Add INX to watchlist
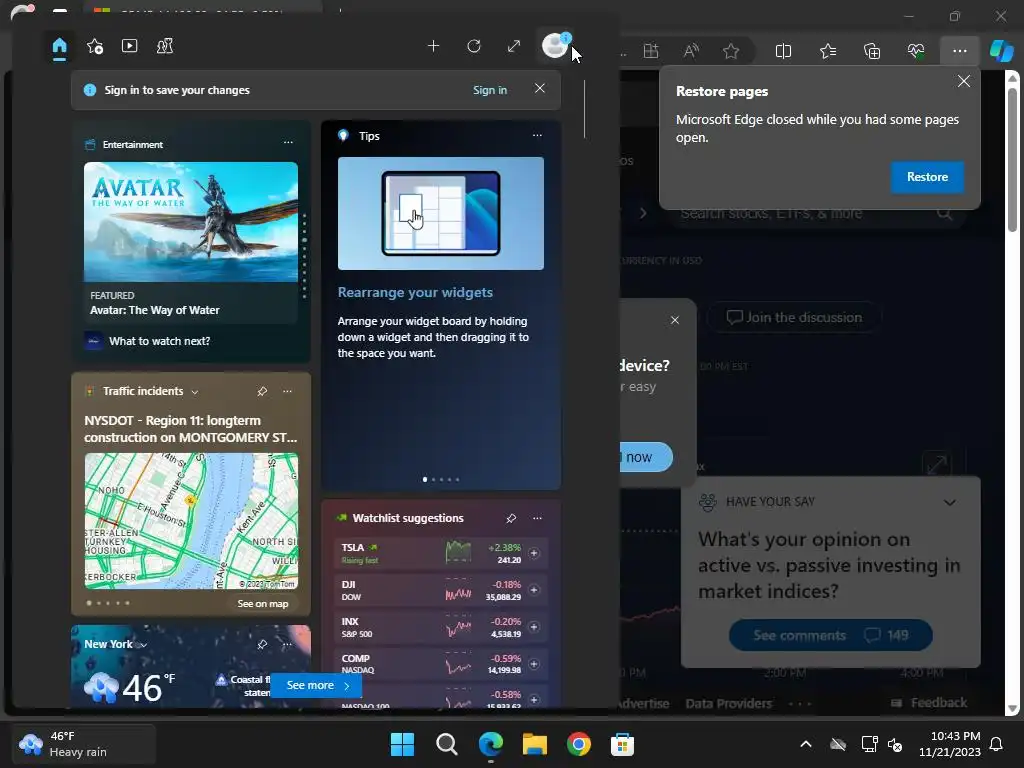Image resolution: width=1024 pixels, height=768 pixels. [x=534, y=627]
